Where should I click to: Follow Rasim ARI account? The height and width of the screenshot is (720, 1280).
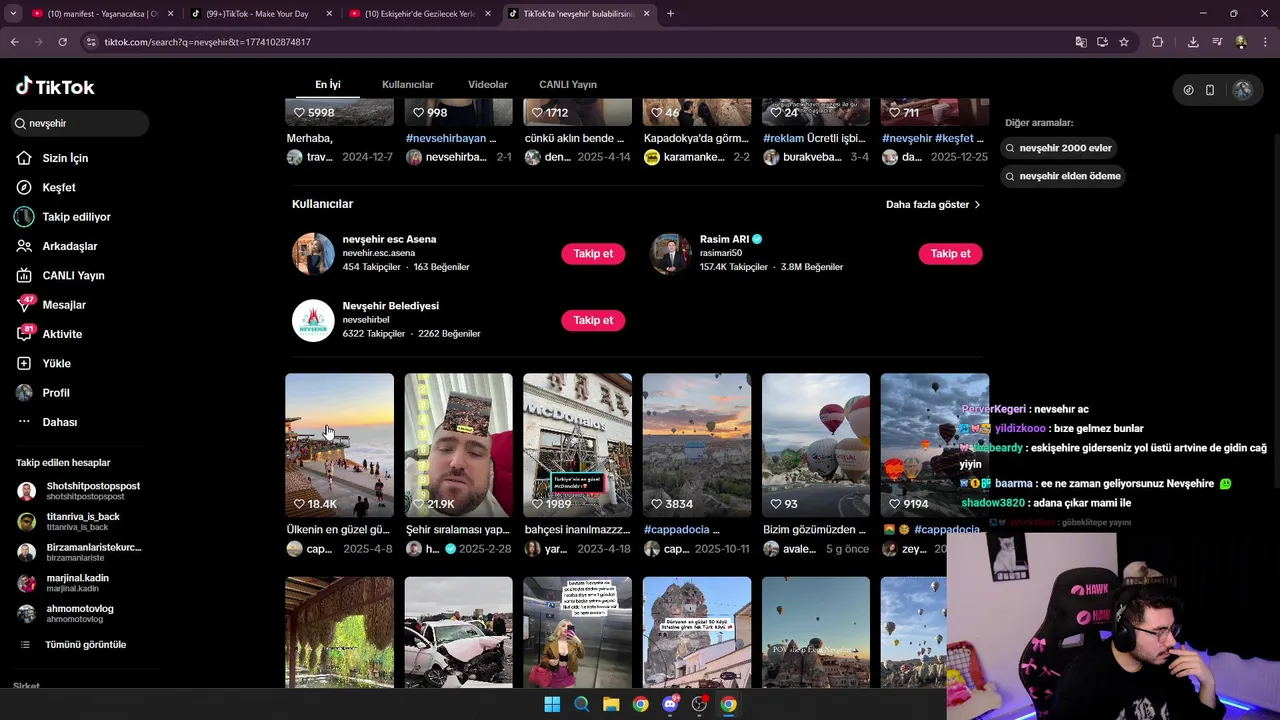click(x=950, y=254)
